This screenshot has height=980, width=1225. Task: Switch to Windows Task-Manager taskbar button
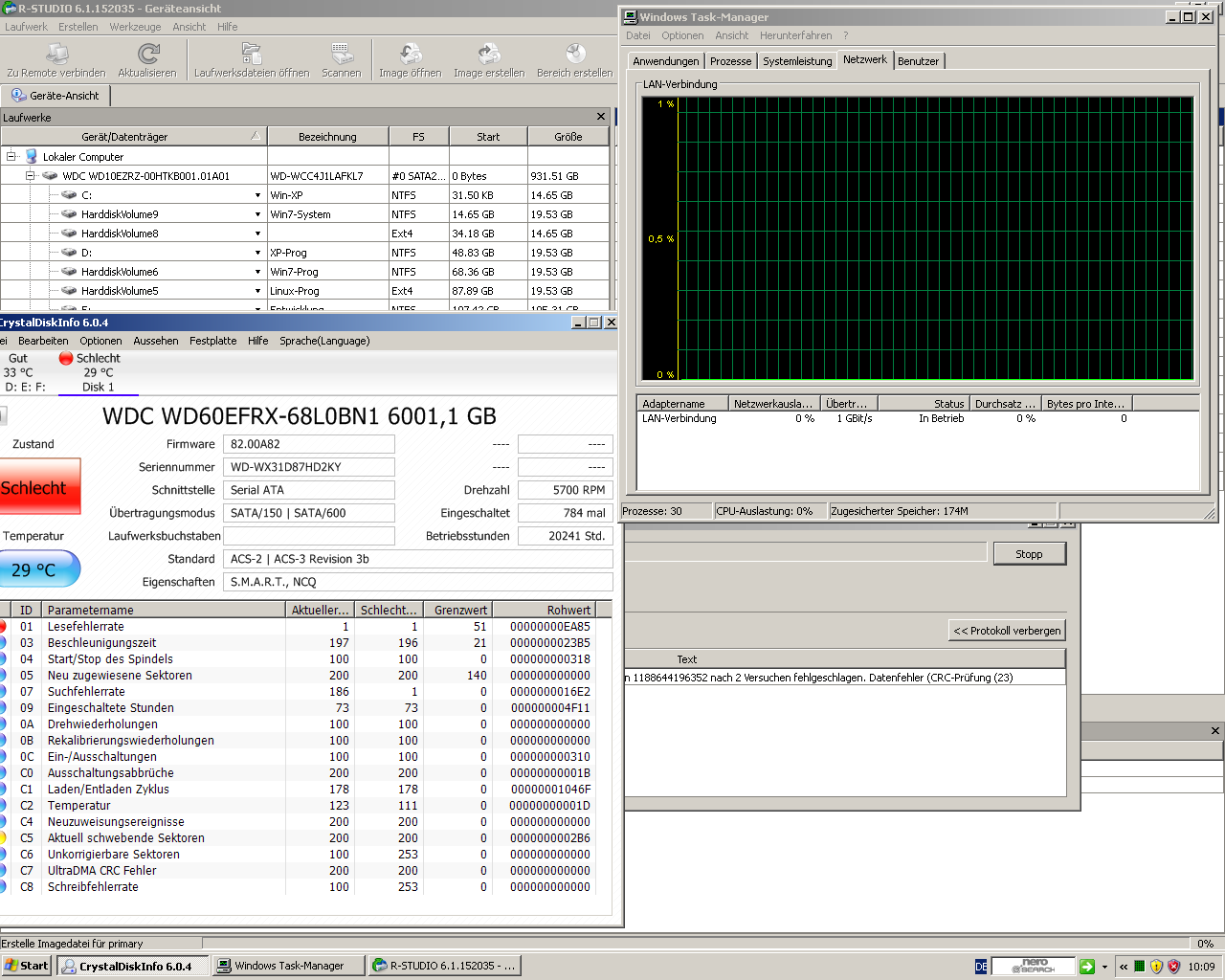[x=289, y=966]
